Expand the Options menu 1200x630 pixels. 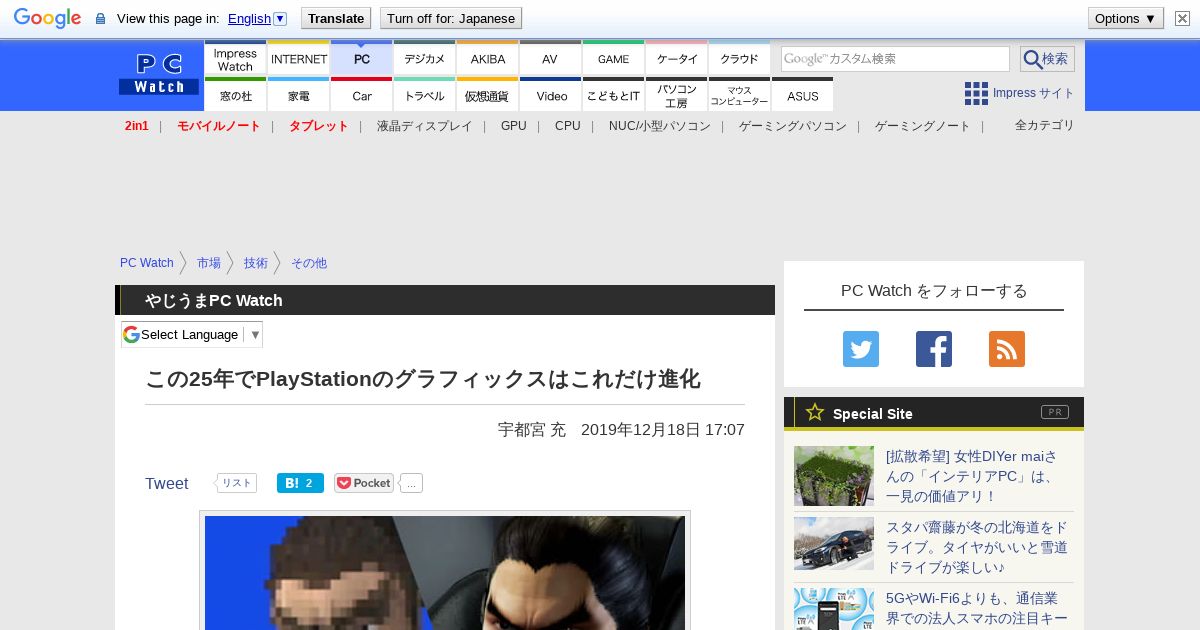pos(1125,18)
